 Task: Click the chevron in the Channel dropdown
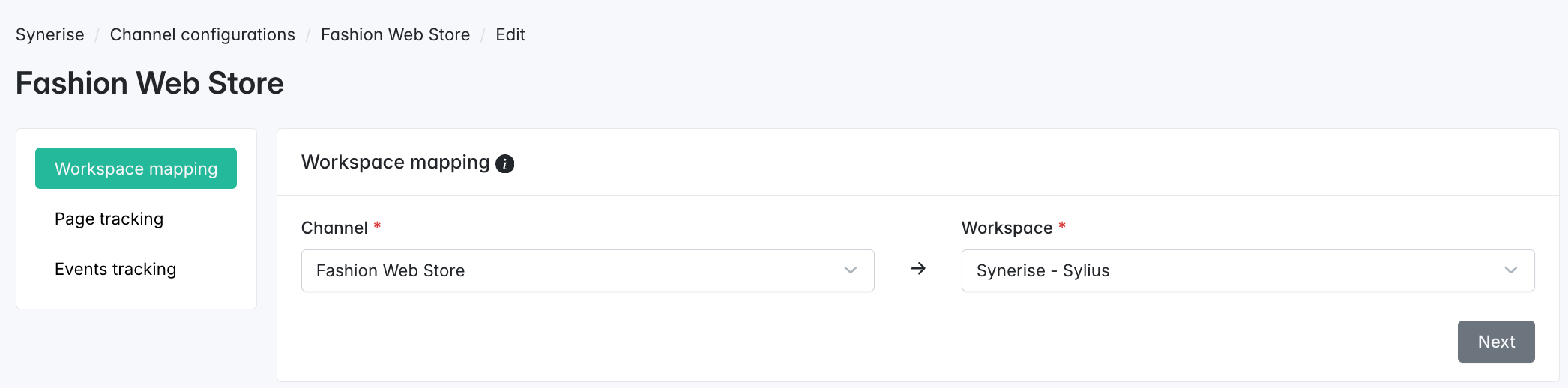851,270
